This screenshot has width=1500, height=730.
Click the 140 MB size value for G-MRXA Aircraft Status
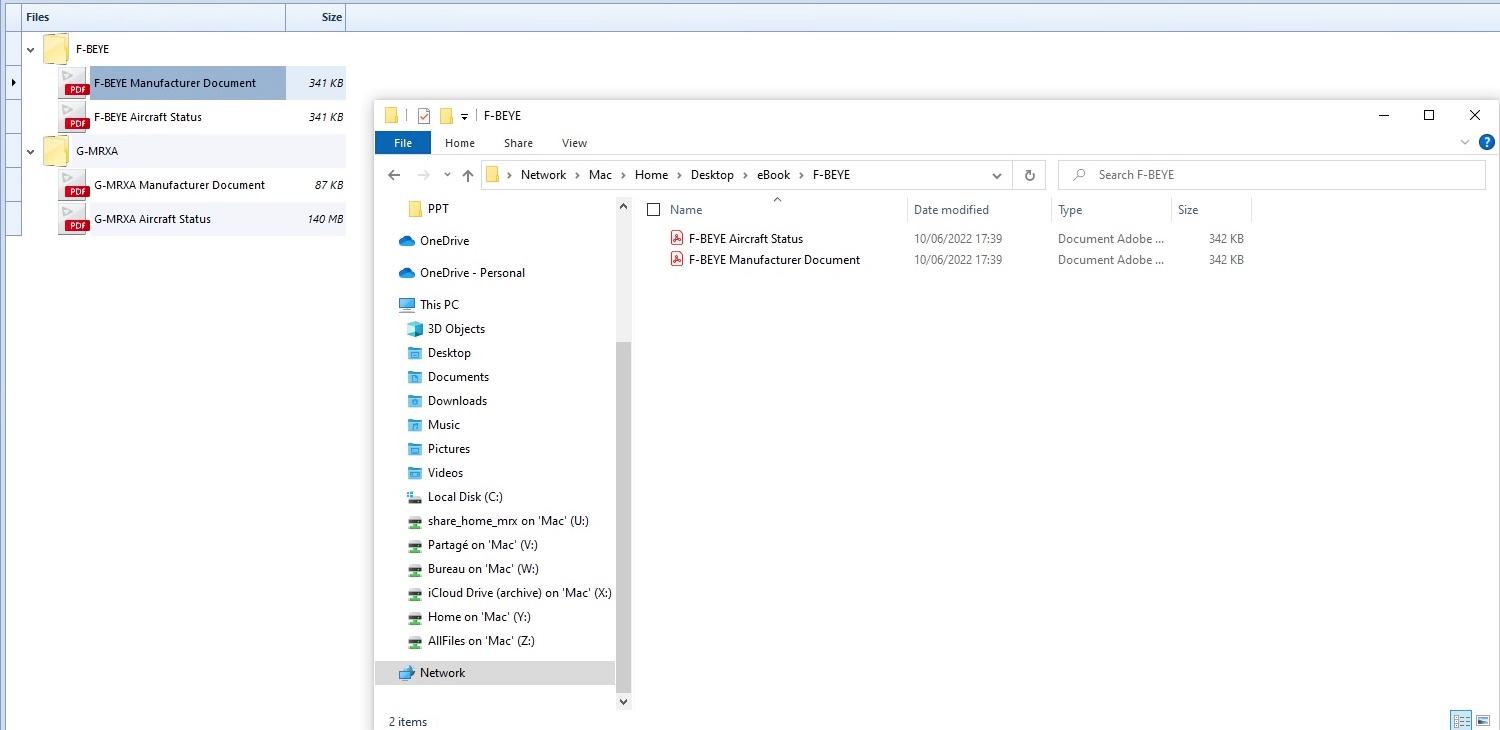pyautogui.click(x=326, y=219)
